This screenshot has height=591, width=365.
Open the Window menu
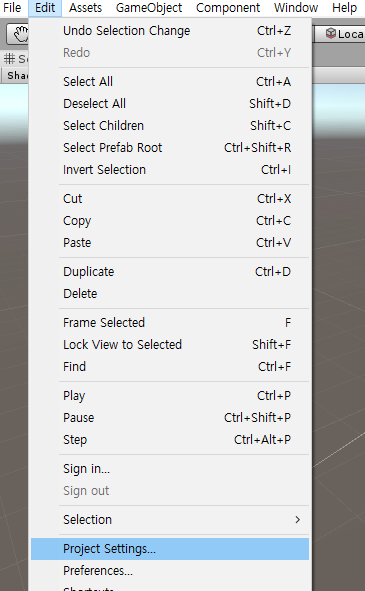pos(296,8)
